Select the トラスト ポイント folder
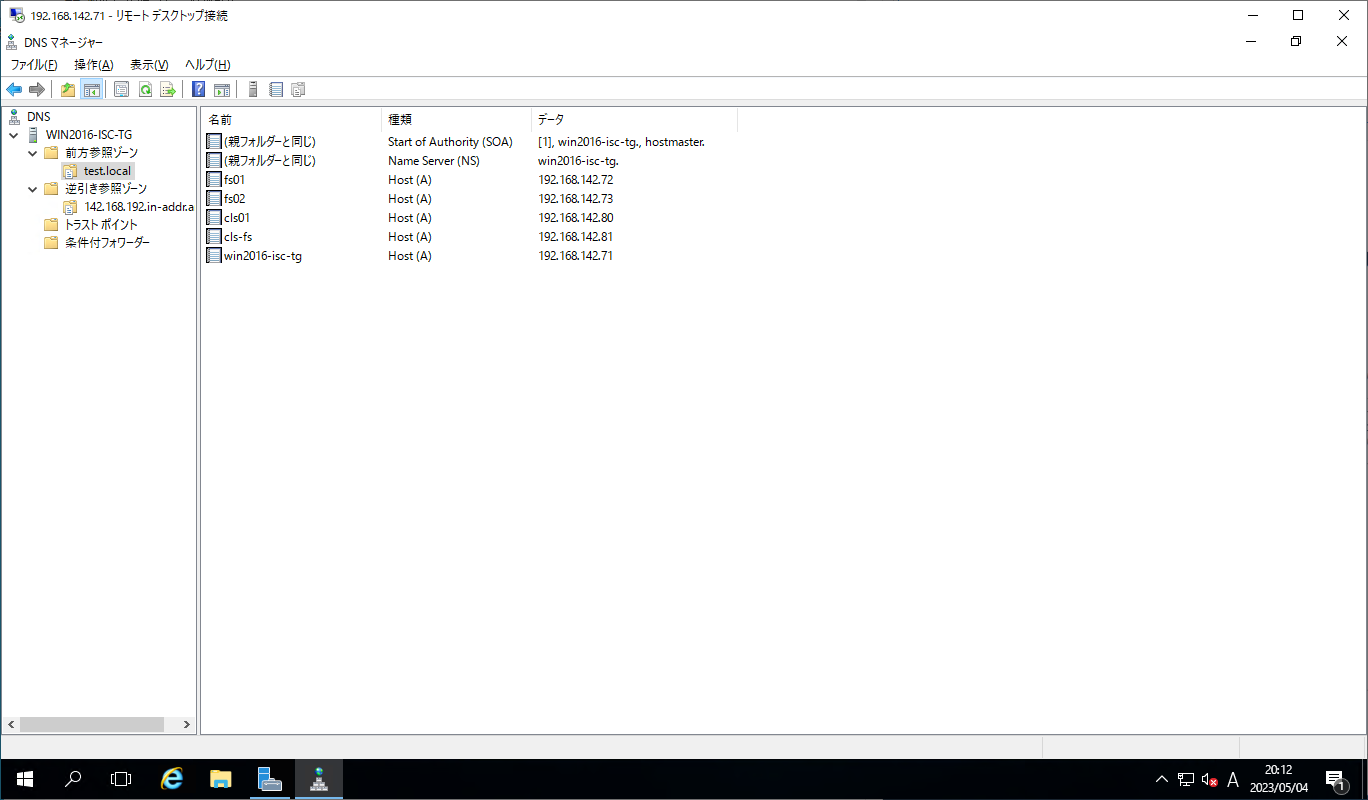 101,225
